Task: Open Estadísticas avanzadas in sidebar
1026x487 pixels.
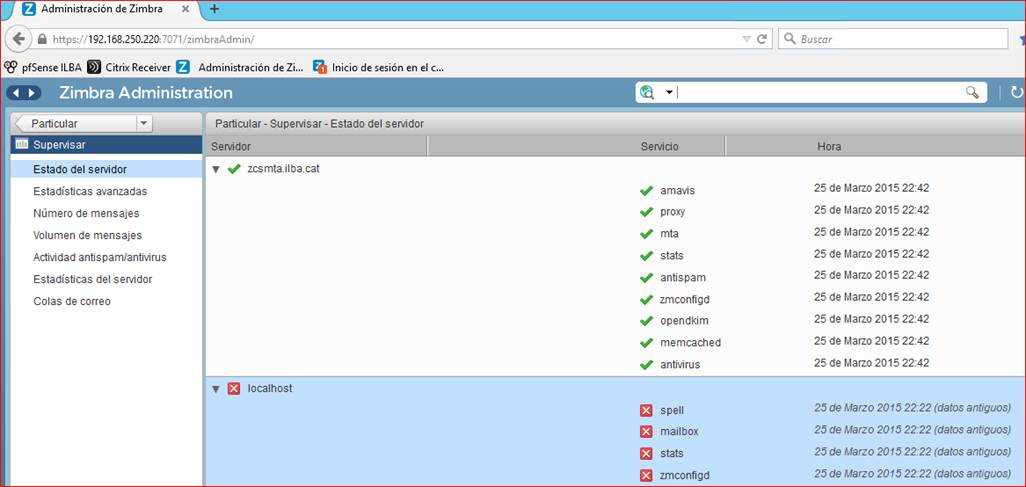Action: [x=90, y=192]
